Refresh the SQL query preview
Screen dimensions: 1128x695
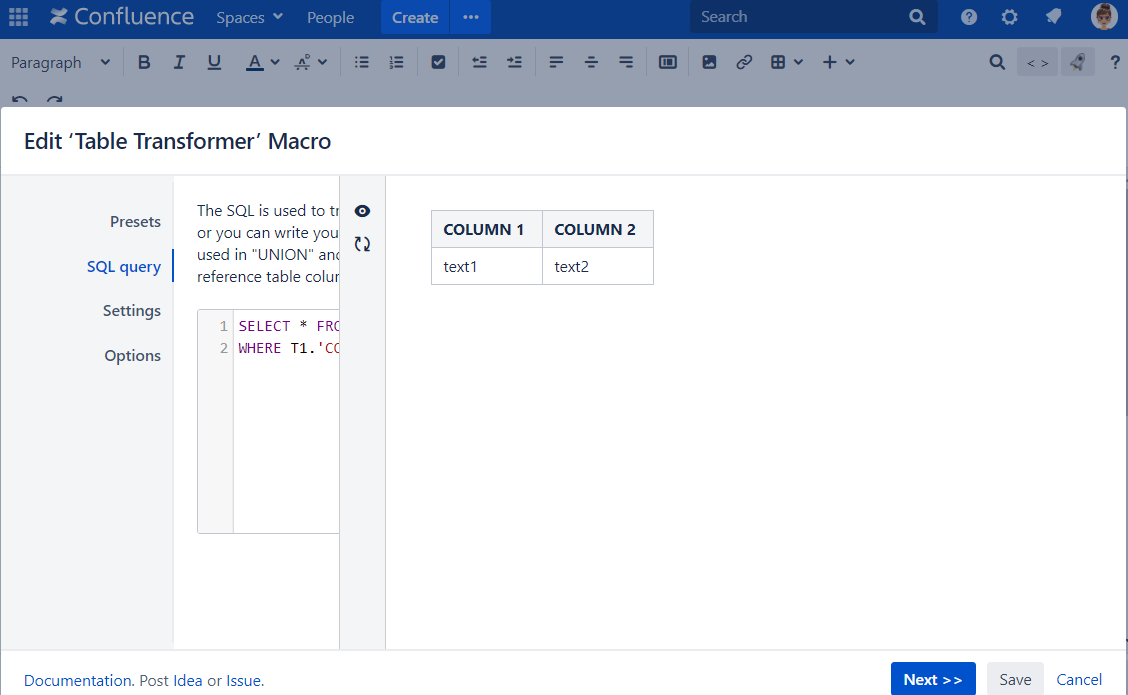tap(362, 243)
